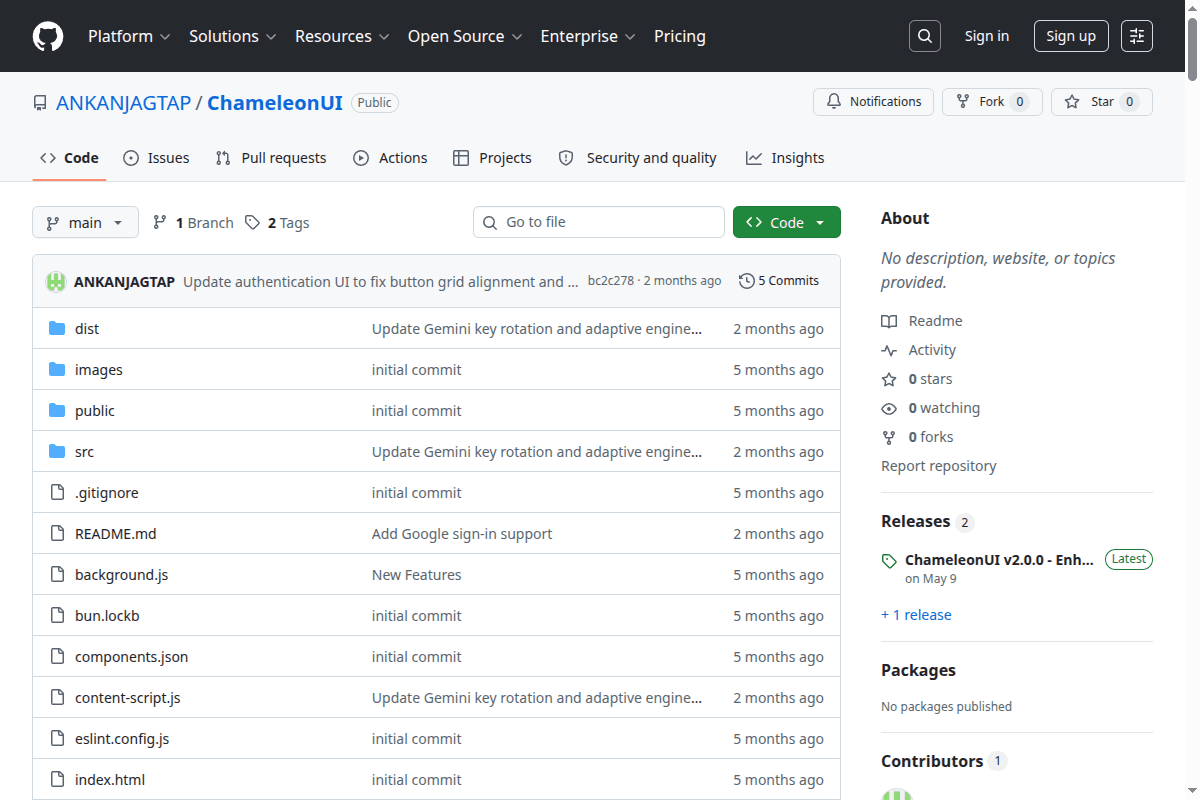Click the Sign up button
The height and width of the screenshot is (800, 1200).
(x=1071, y=36)
